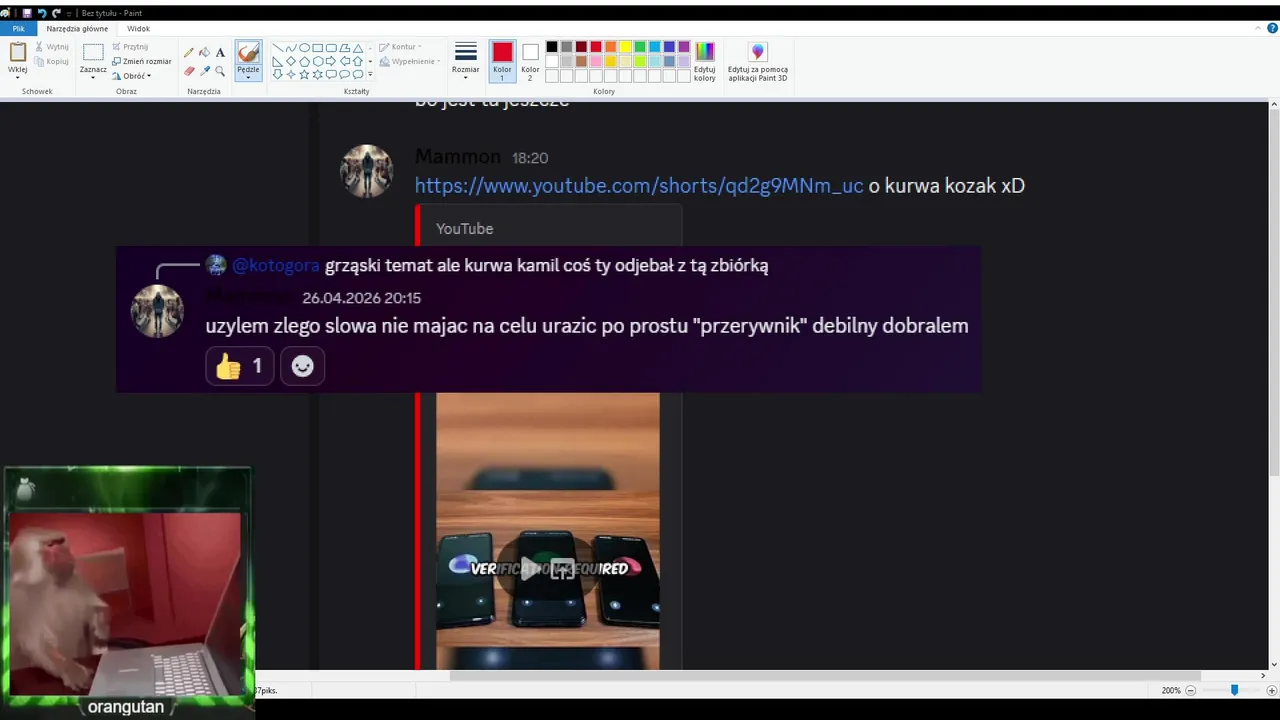Click the @kotogora mention in reply
The image size is (1280, 720).
(x=276, y=265)
